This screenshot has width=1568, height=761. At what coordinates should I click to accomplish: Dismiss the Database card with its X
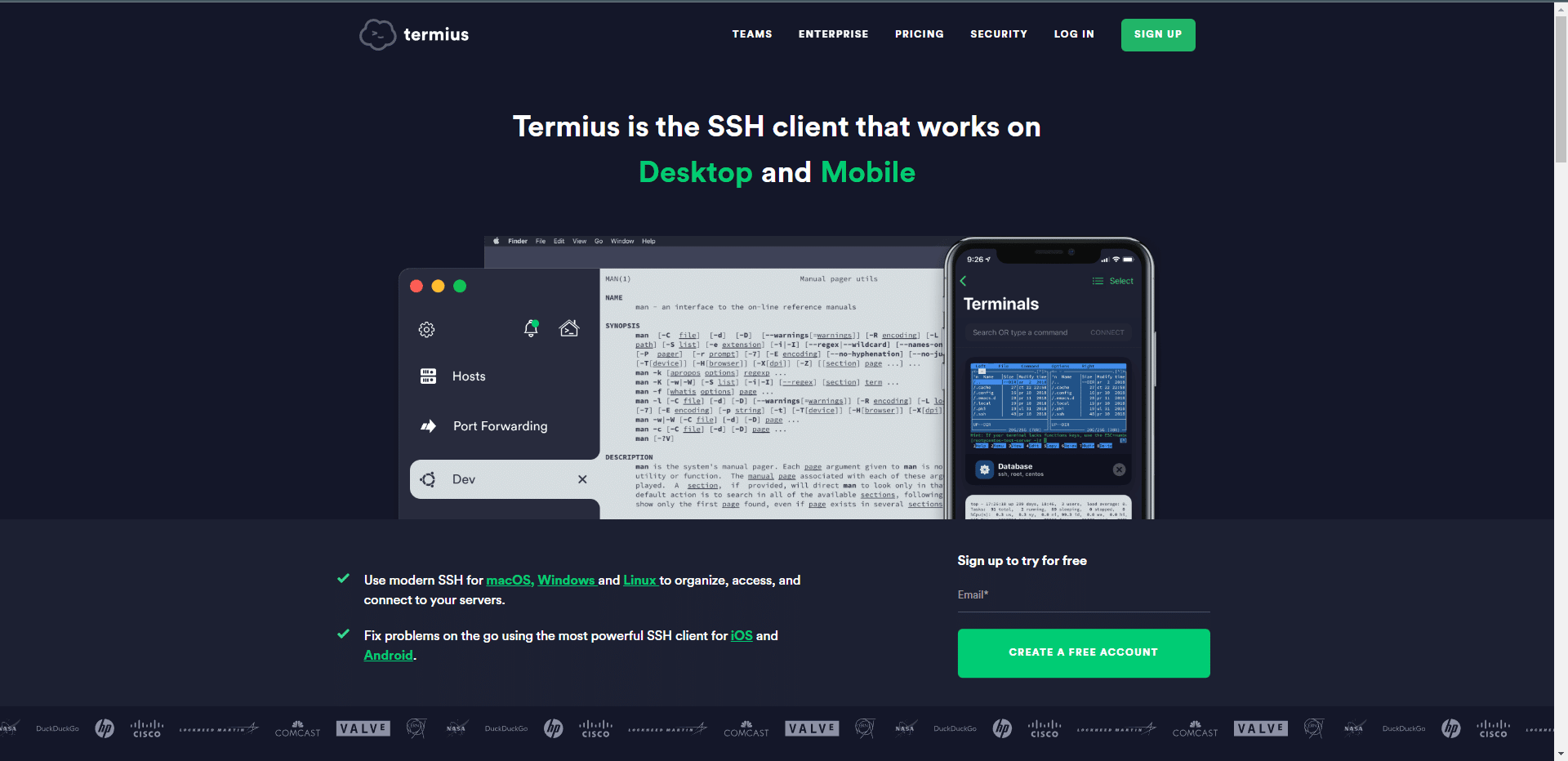1119,470
